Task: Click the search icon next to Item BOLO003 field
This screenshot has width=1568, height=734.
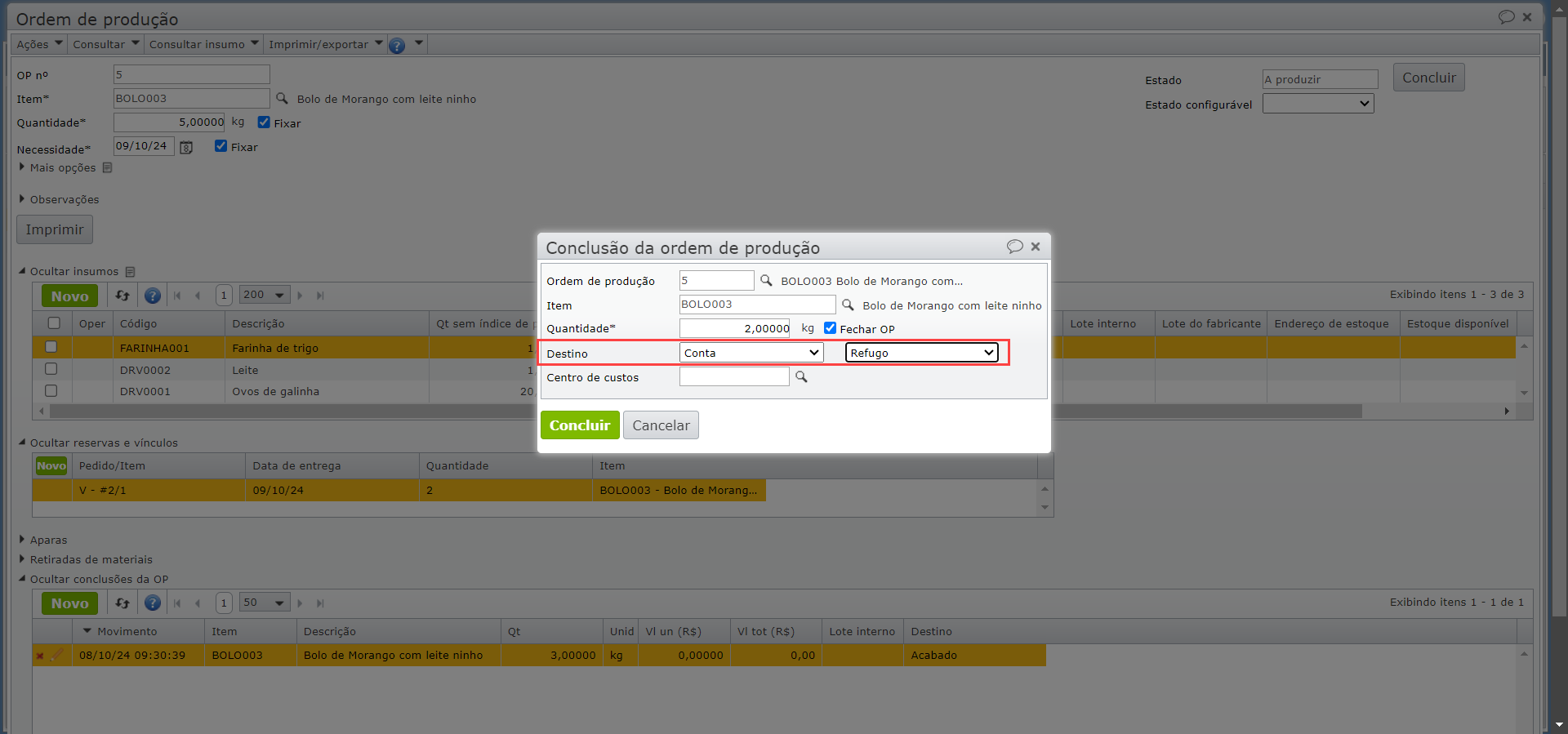Action: (282, 98)
